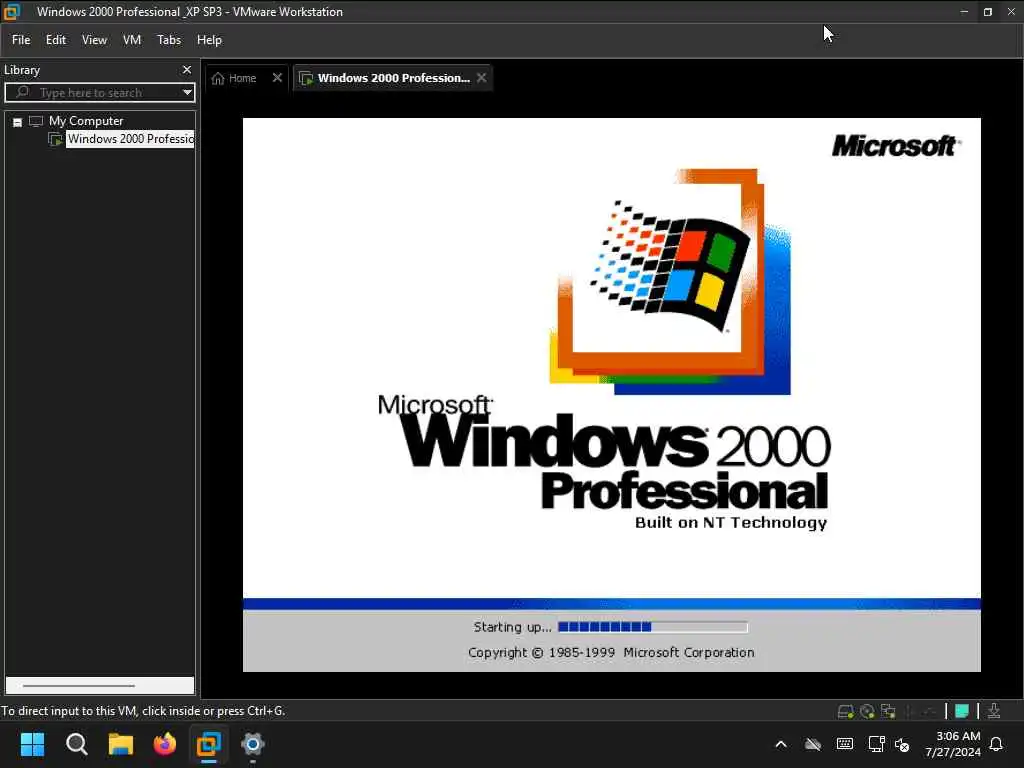1024x768 pixels.
Task: Launch Firefox from the taskbar
Action: tap(165, 744)
